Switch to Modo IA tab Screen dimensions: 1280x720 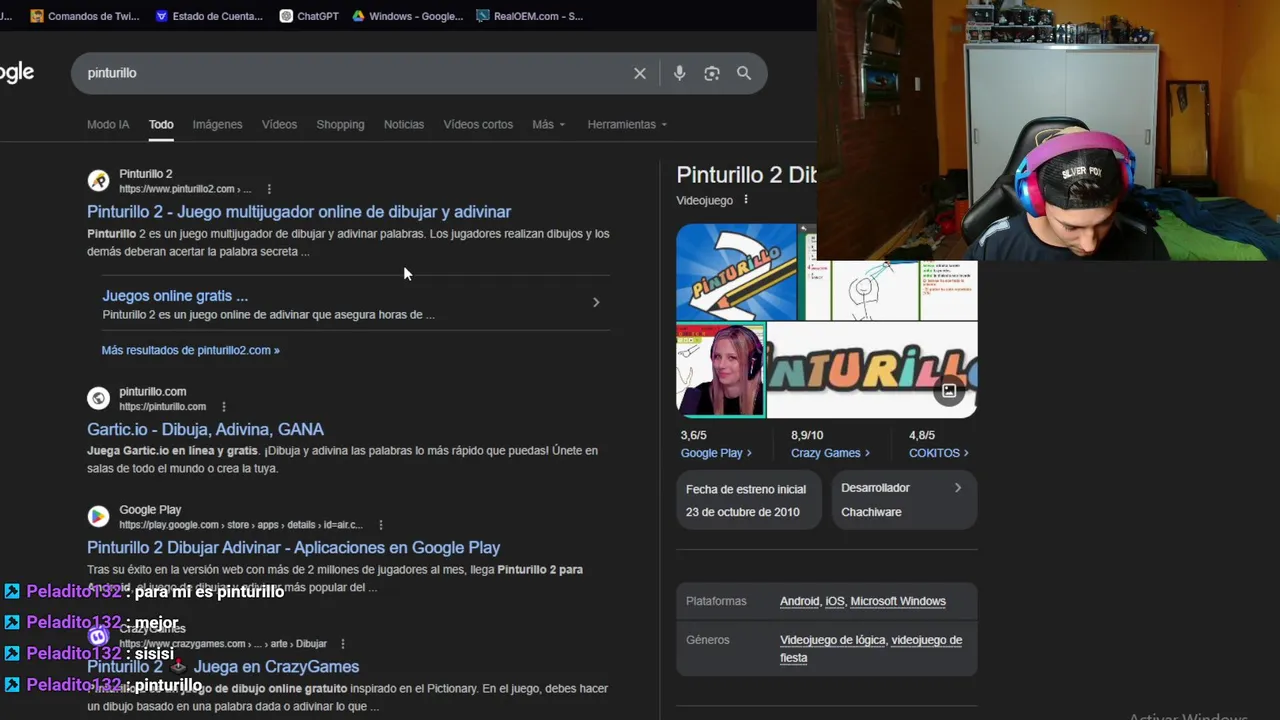tap(108, 124)
